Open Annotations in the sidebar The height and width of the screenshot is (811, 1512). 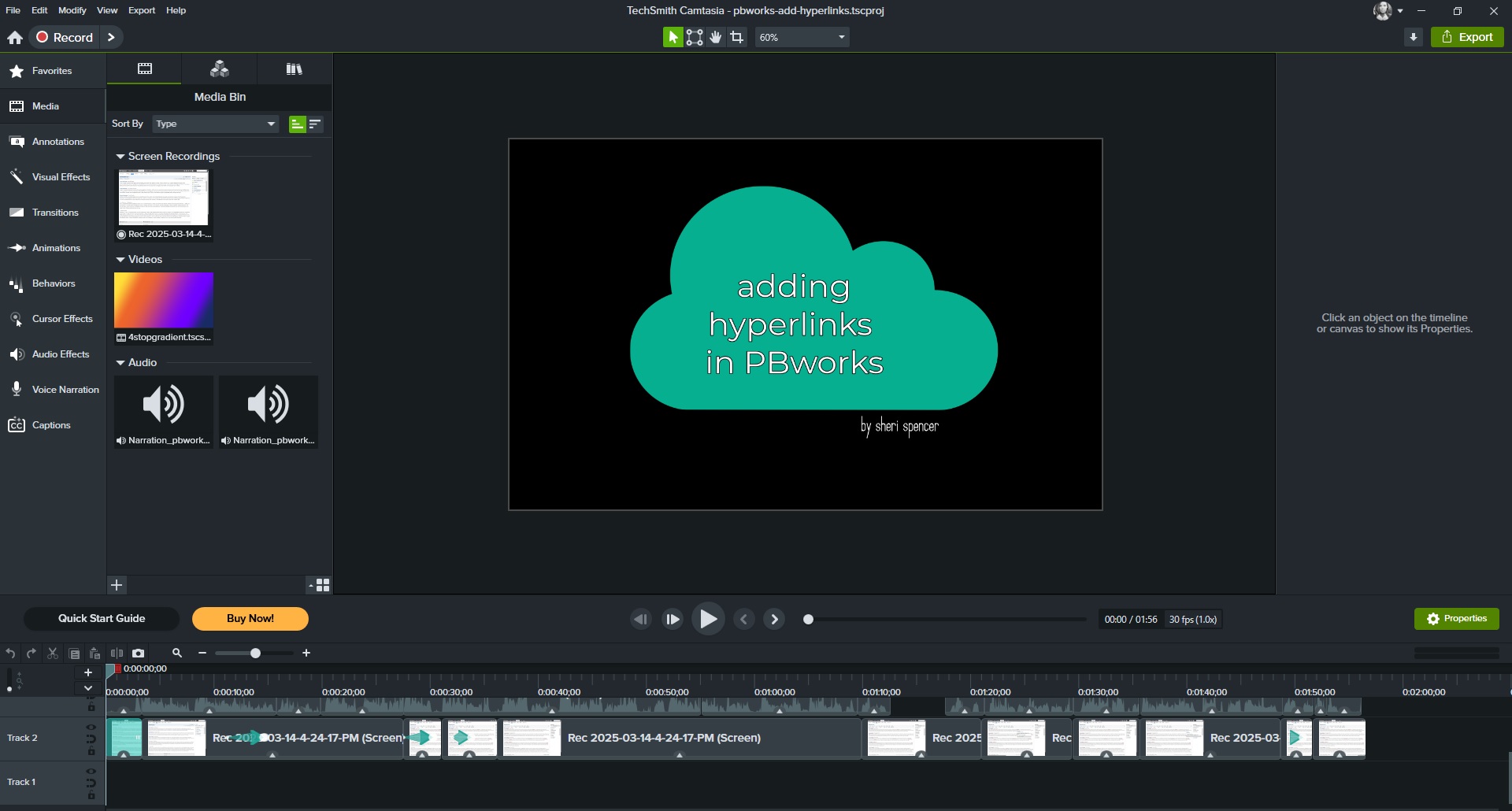(52, 142)
